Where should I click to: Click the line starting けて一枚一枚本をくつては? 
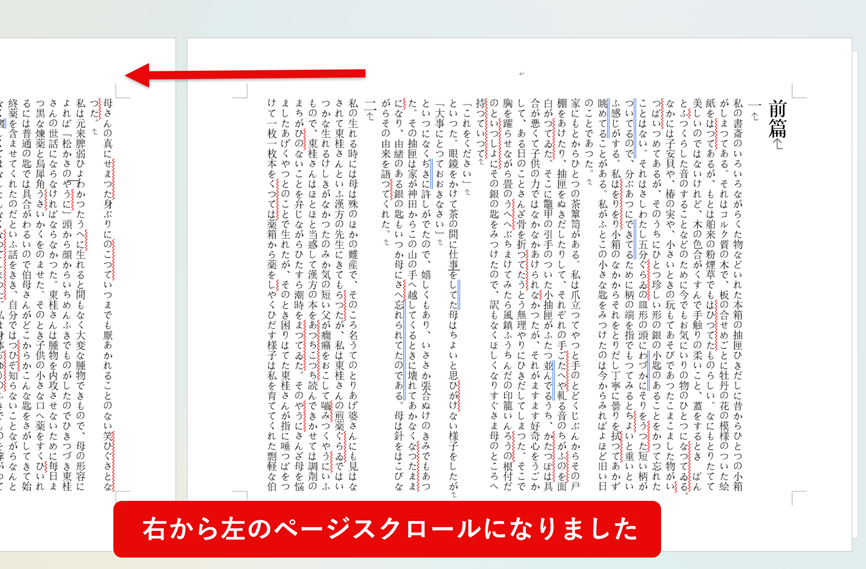click(272, 295)
